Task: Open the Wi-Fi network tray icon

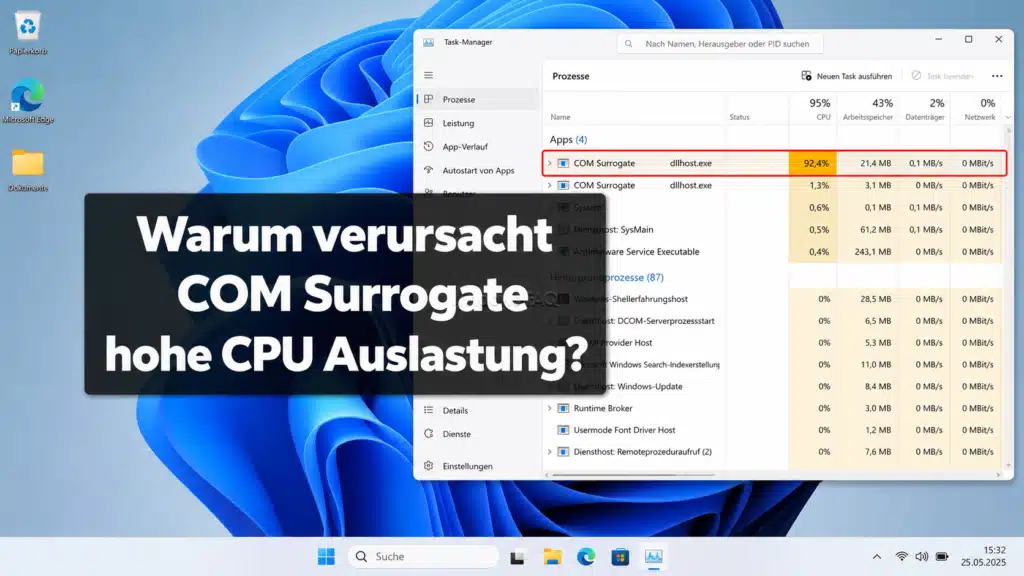Action: pos(901,556)
